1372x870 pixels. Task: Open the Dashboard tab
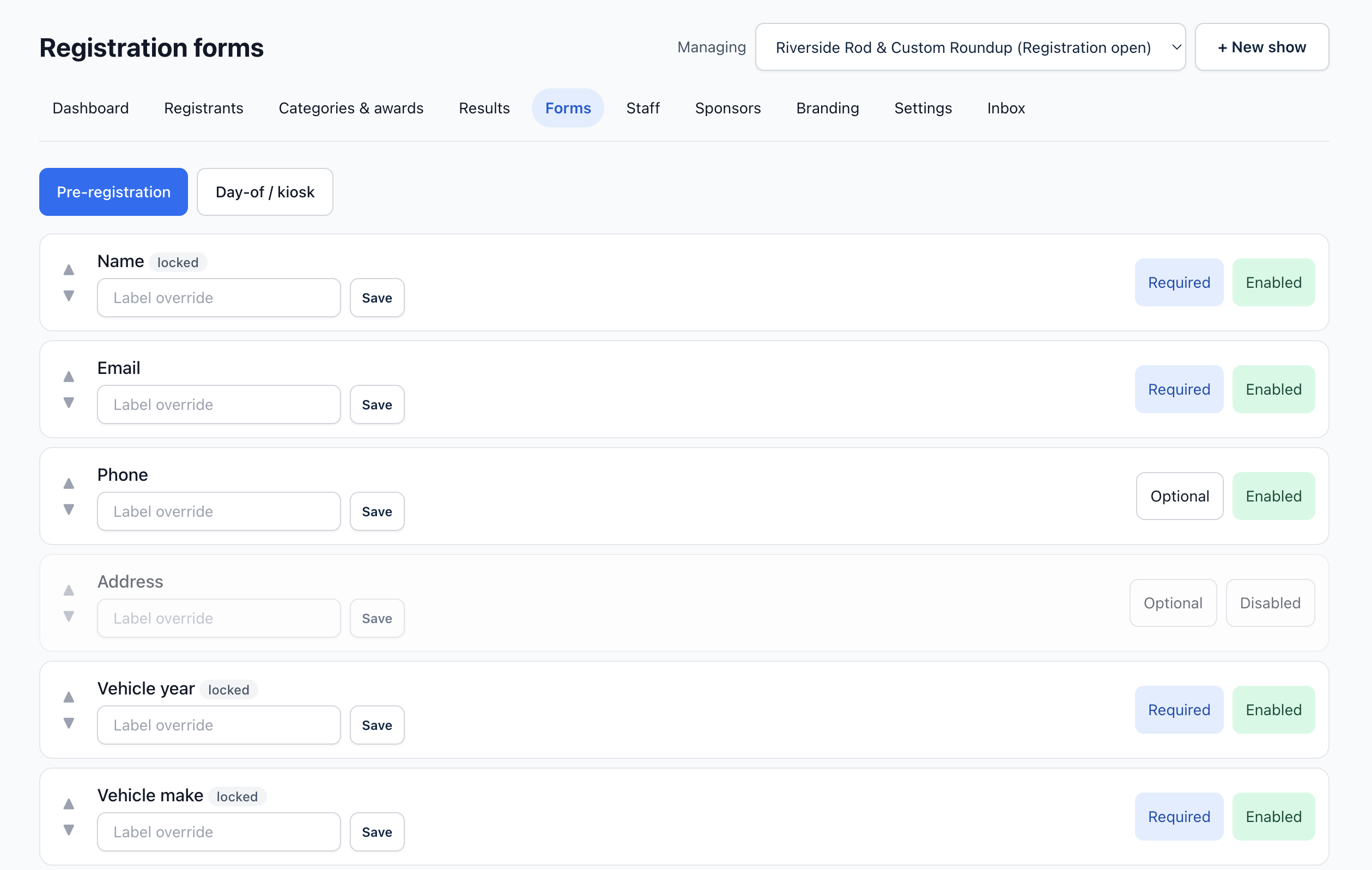coord(90,108)
